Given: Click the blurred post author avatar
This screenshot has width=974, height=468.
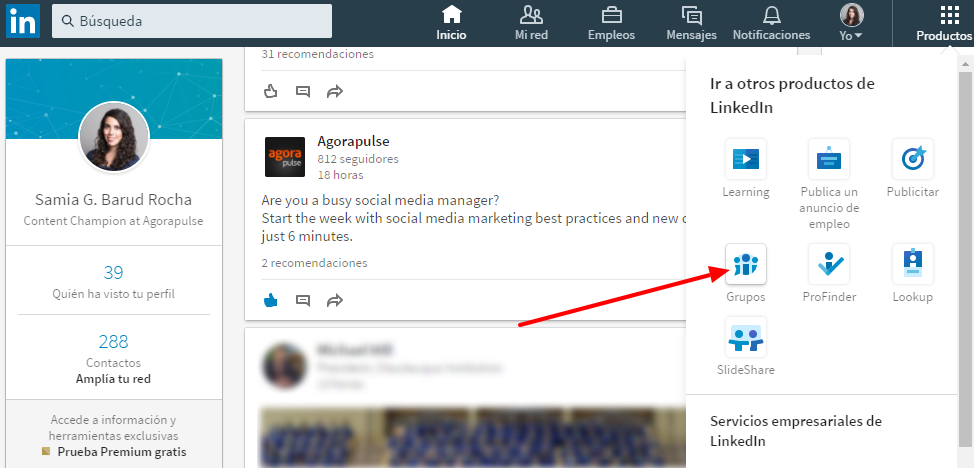Looking at the screenshot, I should (285, 366).
